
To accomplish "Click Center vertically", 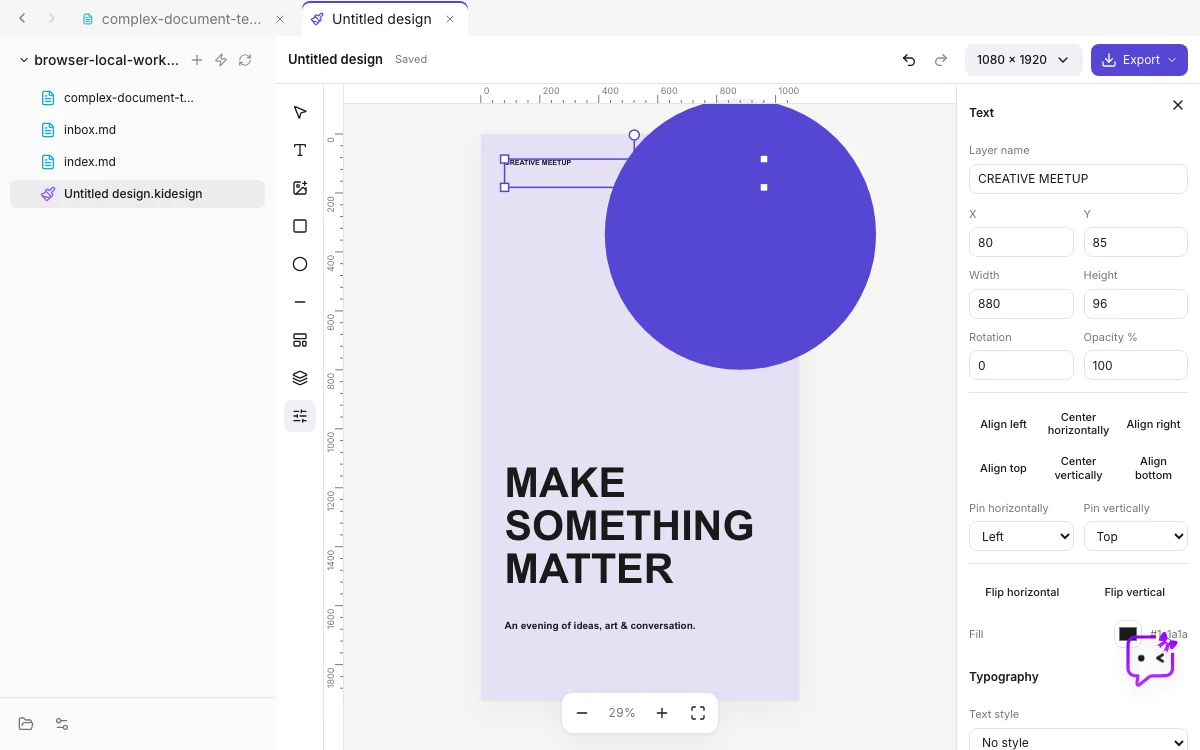I will coord(1078,468).
